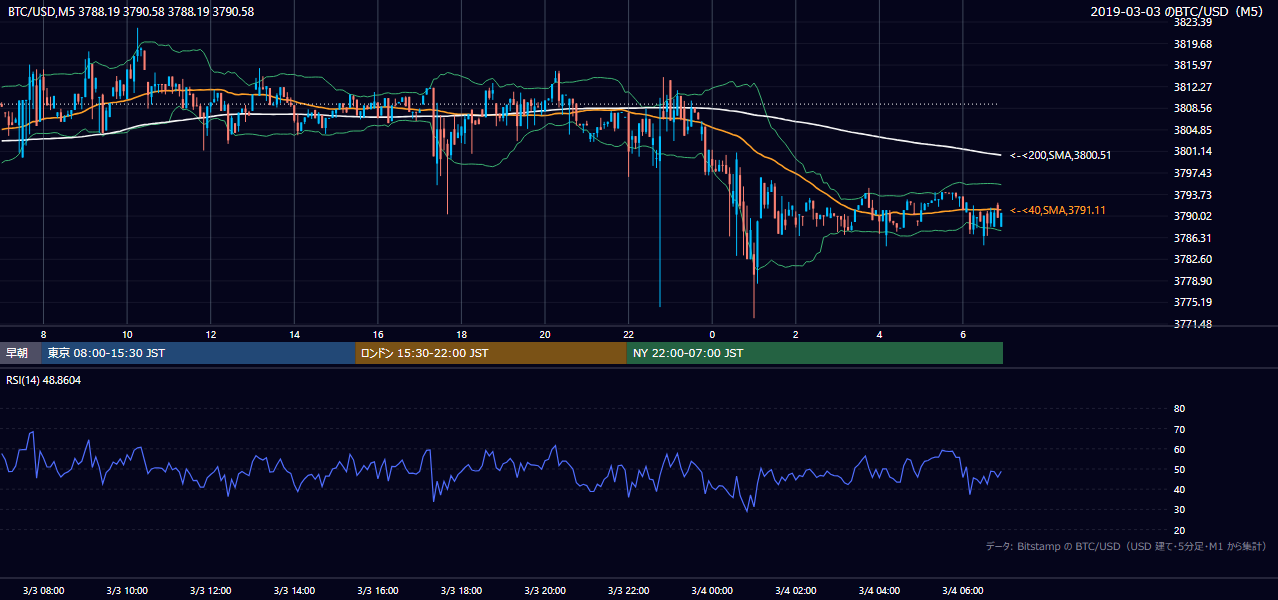This screenshot has width=1278, height=600.
Task: Click the 40 SMA 3791.11 label
Action: (x=1057, y=210)
